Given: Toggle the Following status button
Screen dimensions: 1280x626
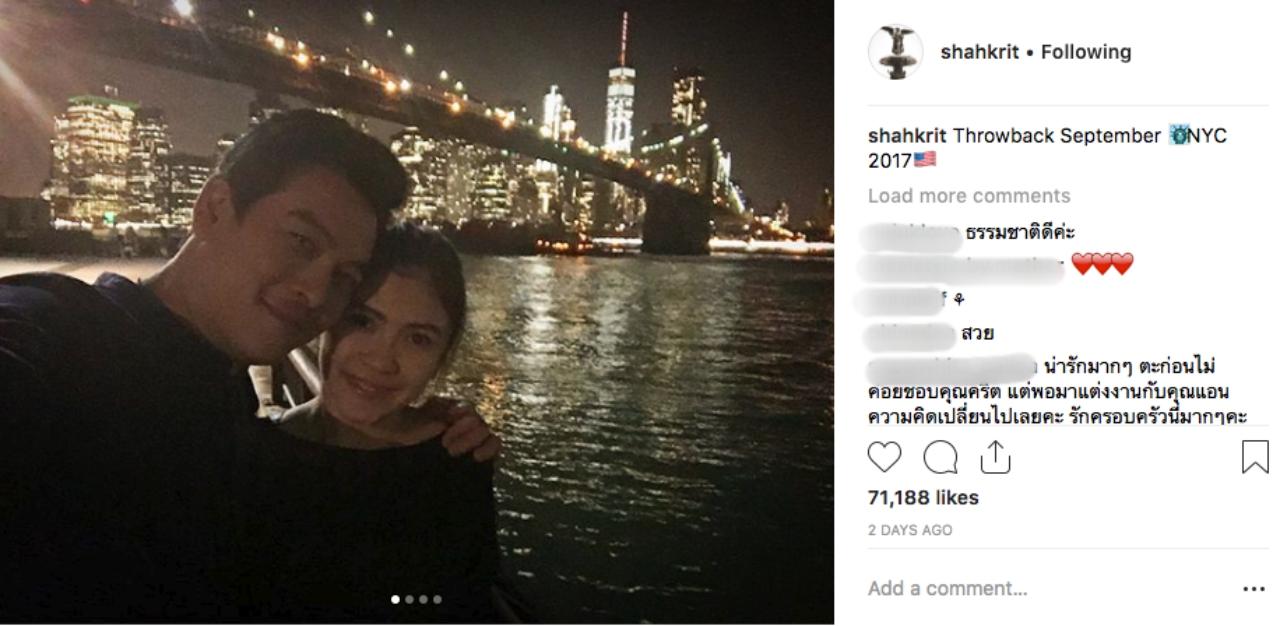Looking at the screenshot, I should click(1086, 52).
